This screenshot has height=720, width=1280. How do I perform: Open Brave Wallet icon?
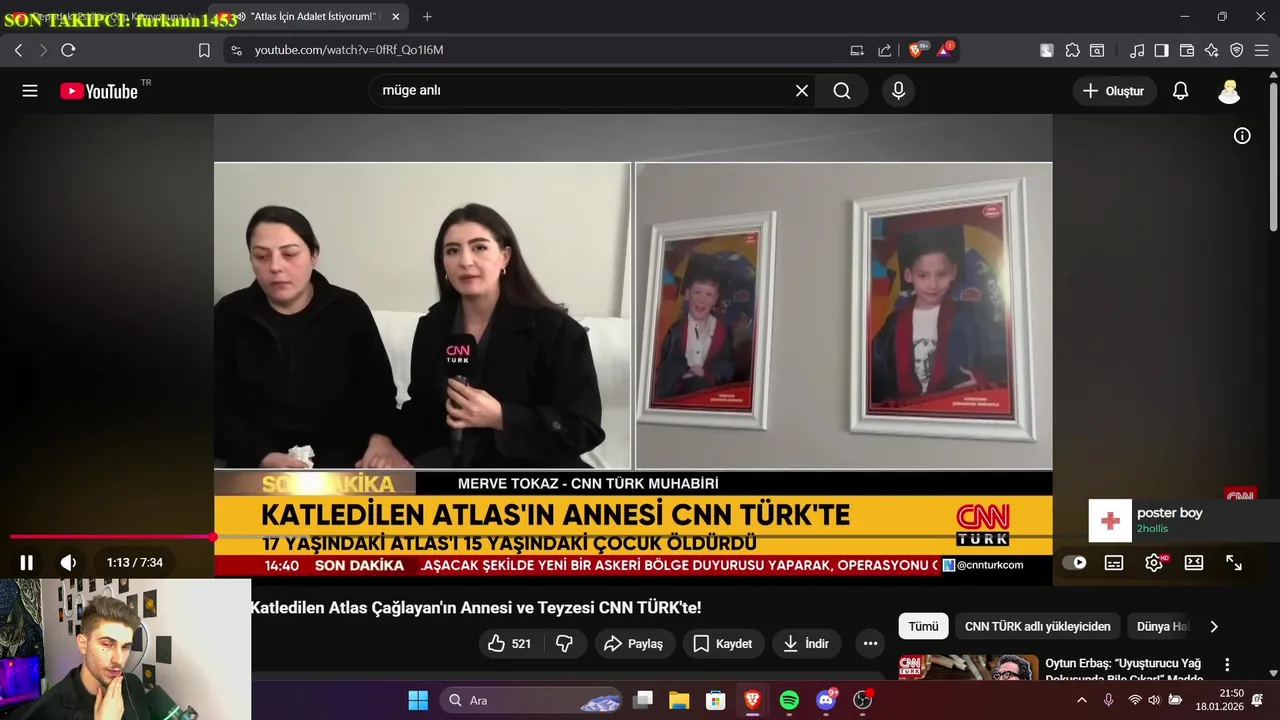1187,50
